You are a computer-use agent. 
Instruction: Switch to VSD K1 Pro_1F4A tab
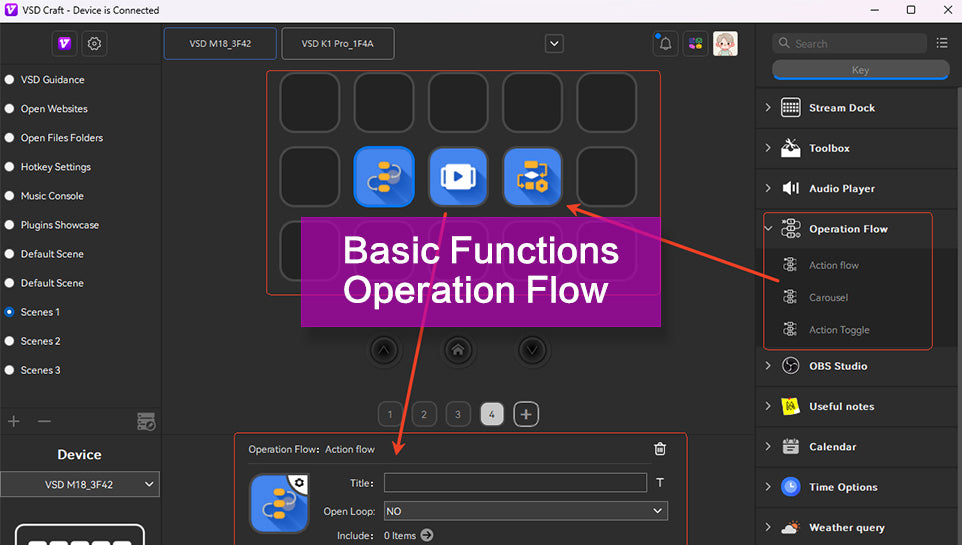(337, 44)
